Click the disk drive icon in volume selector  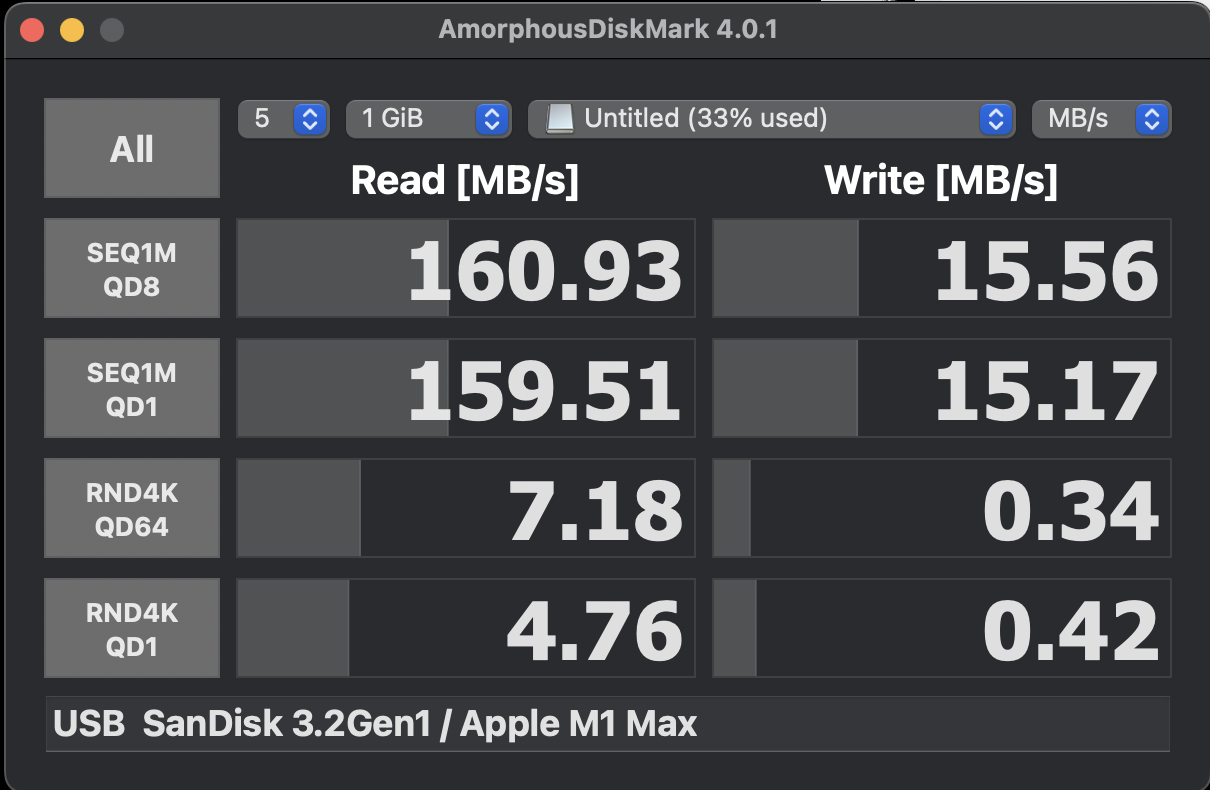coord(561,119)
